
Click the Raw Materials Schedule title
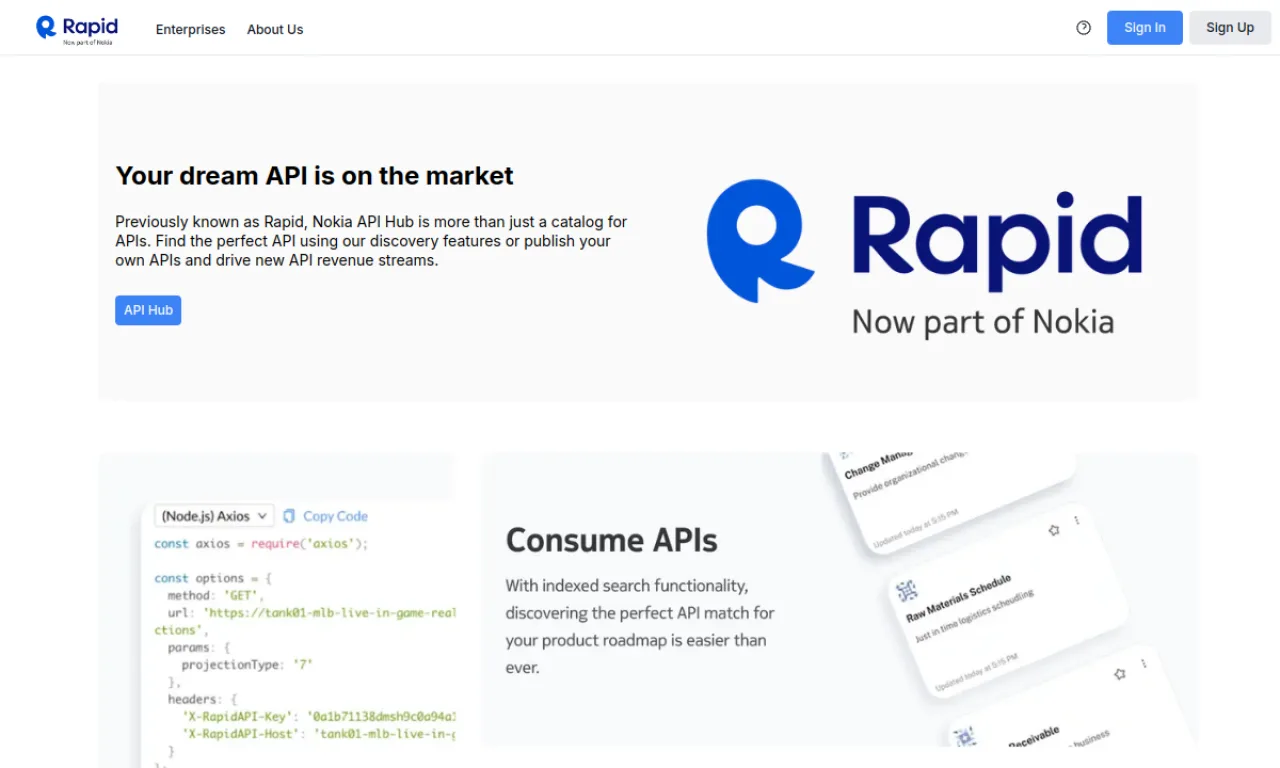(958, 599)
